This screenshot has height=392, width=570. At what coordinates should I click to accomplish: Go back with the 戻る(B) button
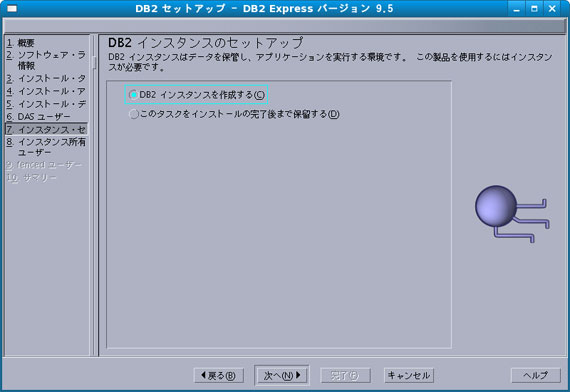(x=218, y=375)
